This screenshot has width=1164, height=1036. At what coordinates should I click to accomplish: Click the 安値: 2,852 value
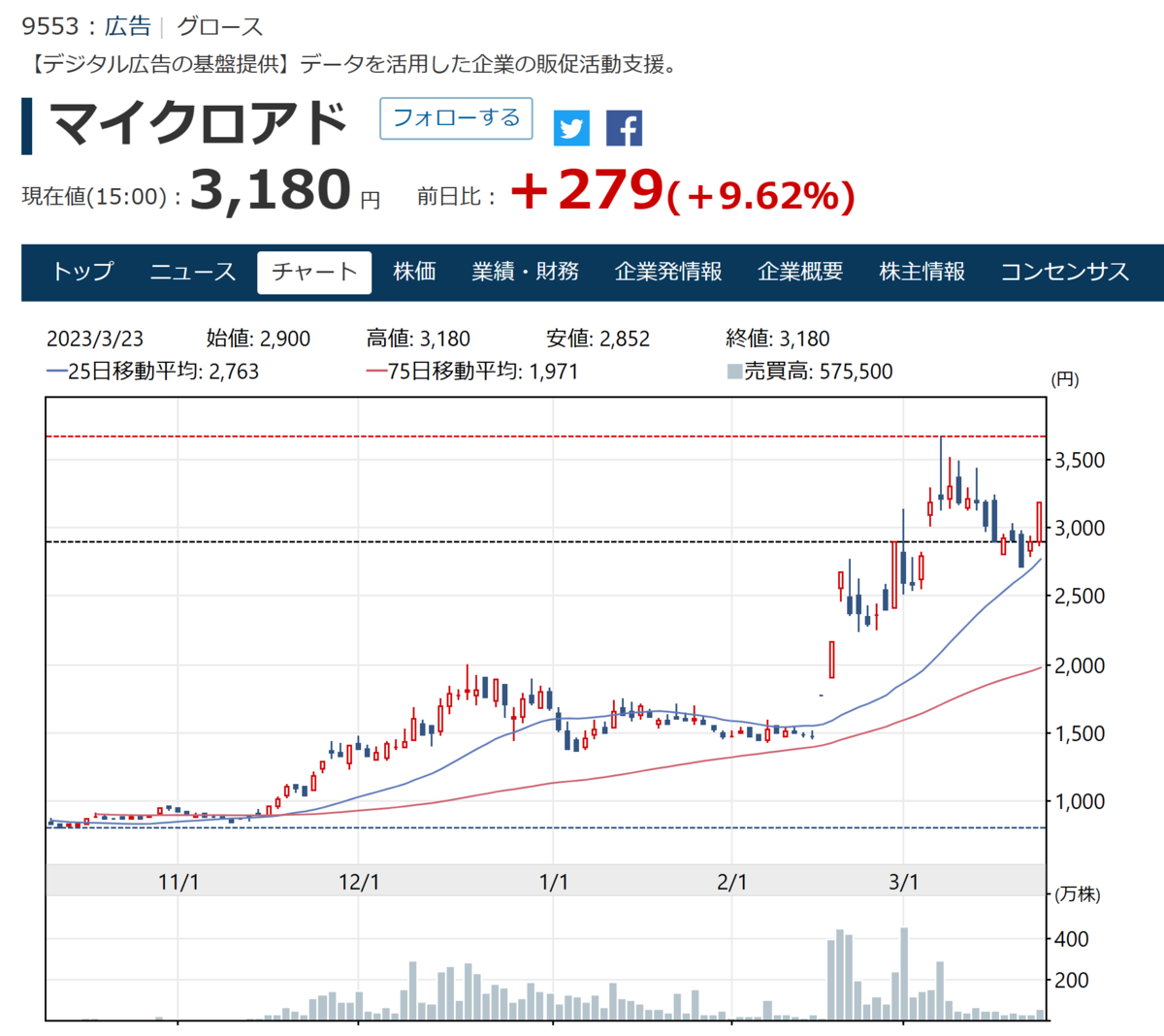598,339
